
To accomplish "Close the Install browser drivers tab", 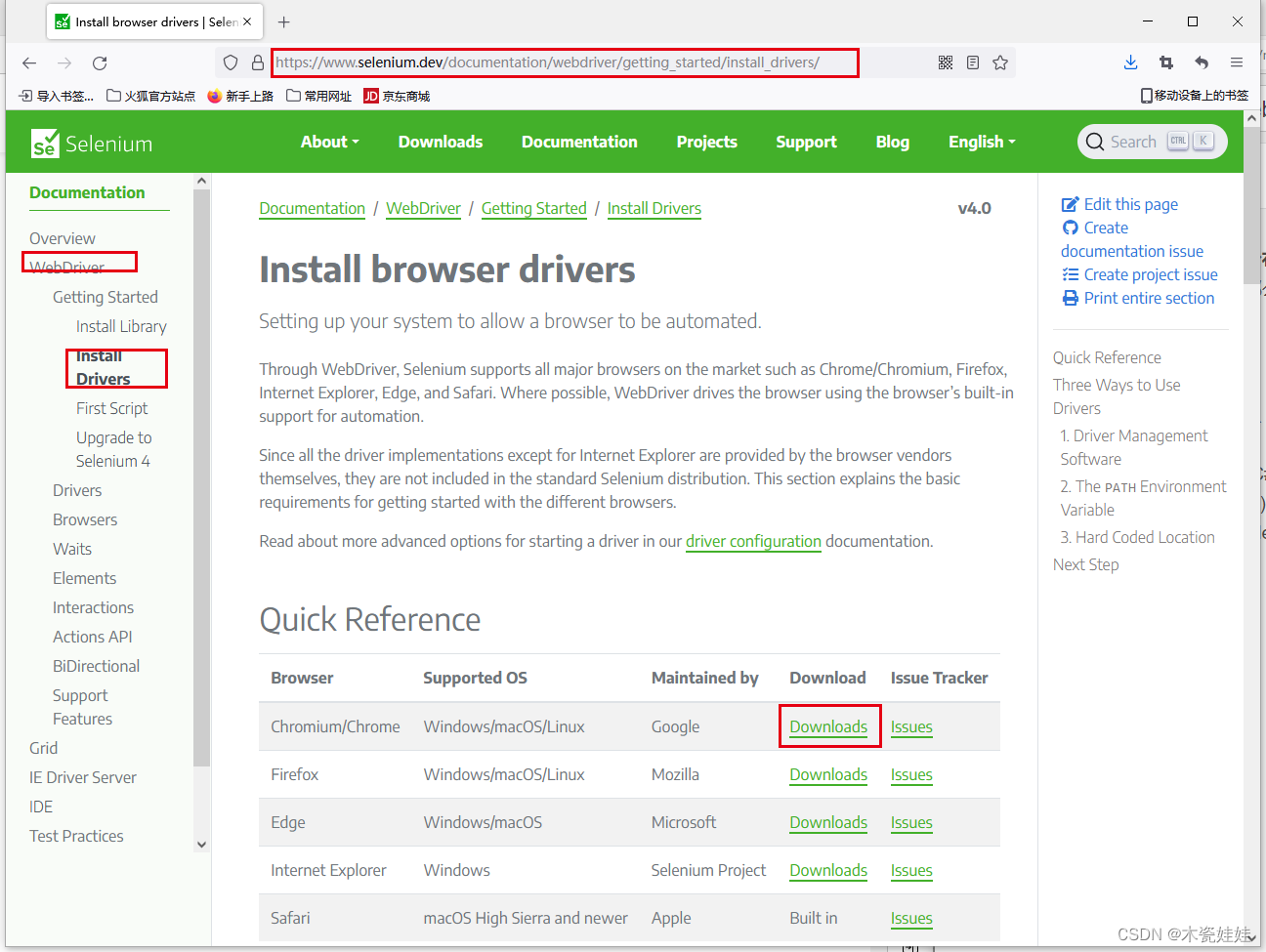I will [247, 21].
